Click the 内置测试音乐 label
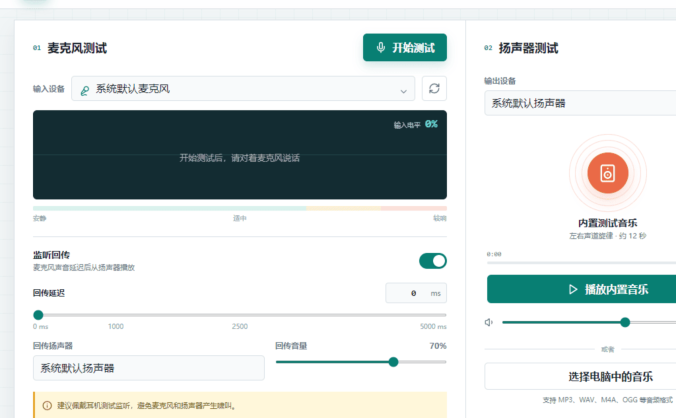The image size is (676, 418). click(x=607, y=223)
